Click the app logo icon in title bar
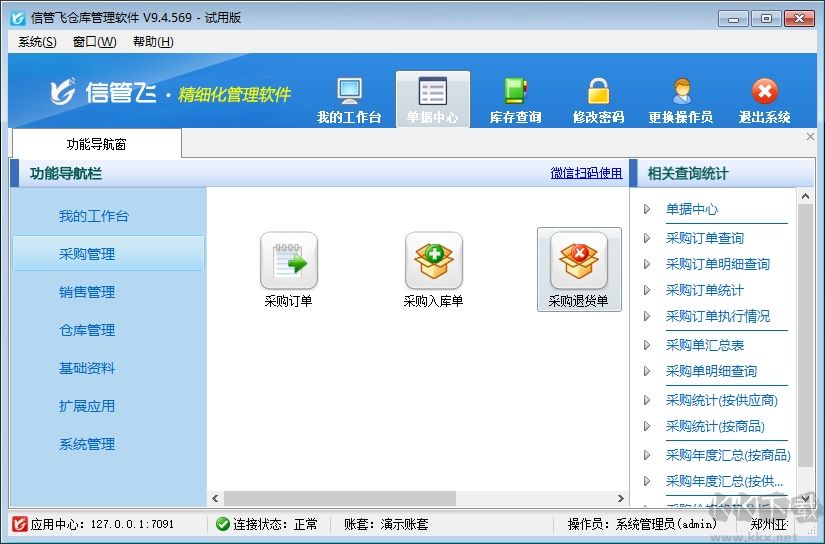Image resolution: width=825 pixels, height=544 pixels. coord(18,18)
